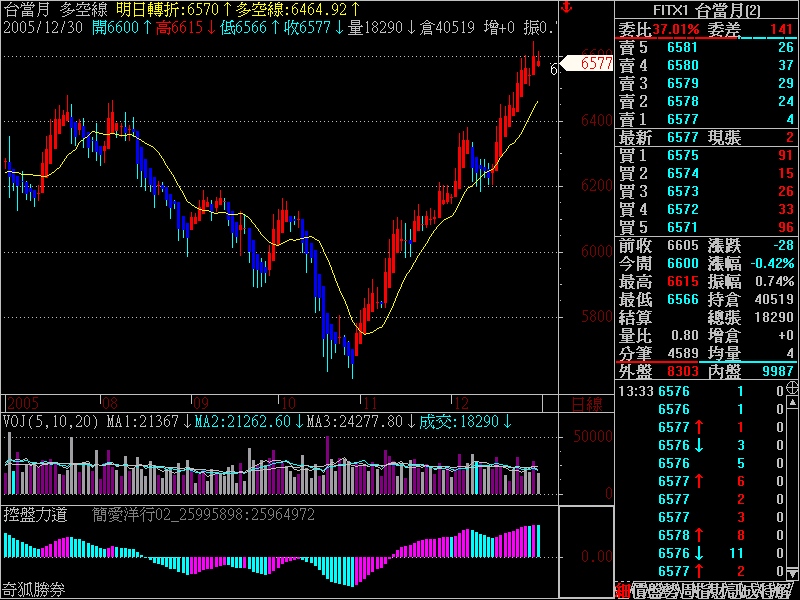The image size is (800, 600).
Task: Click the 6577 current price tag on axis
Action: (x=587, y=63)
